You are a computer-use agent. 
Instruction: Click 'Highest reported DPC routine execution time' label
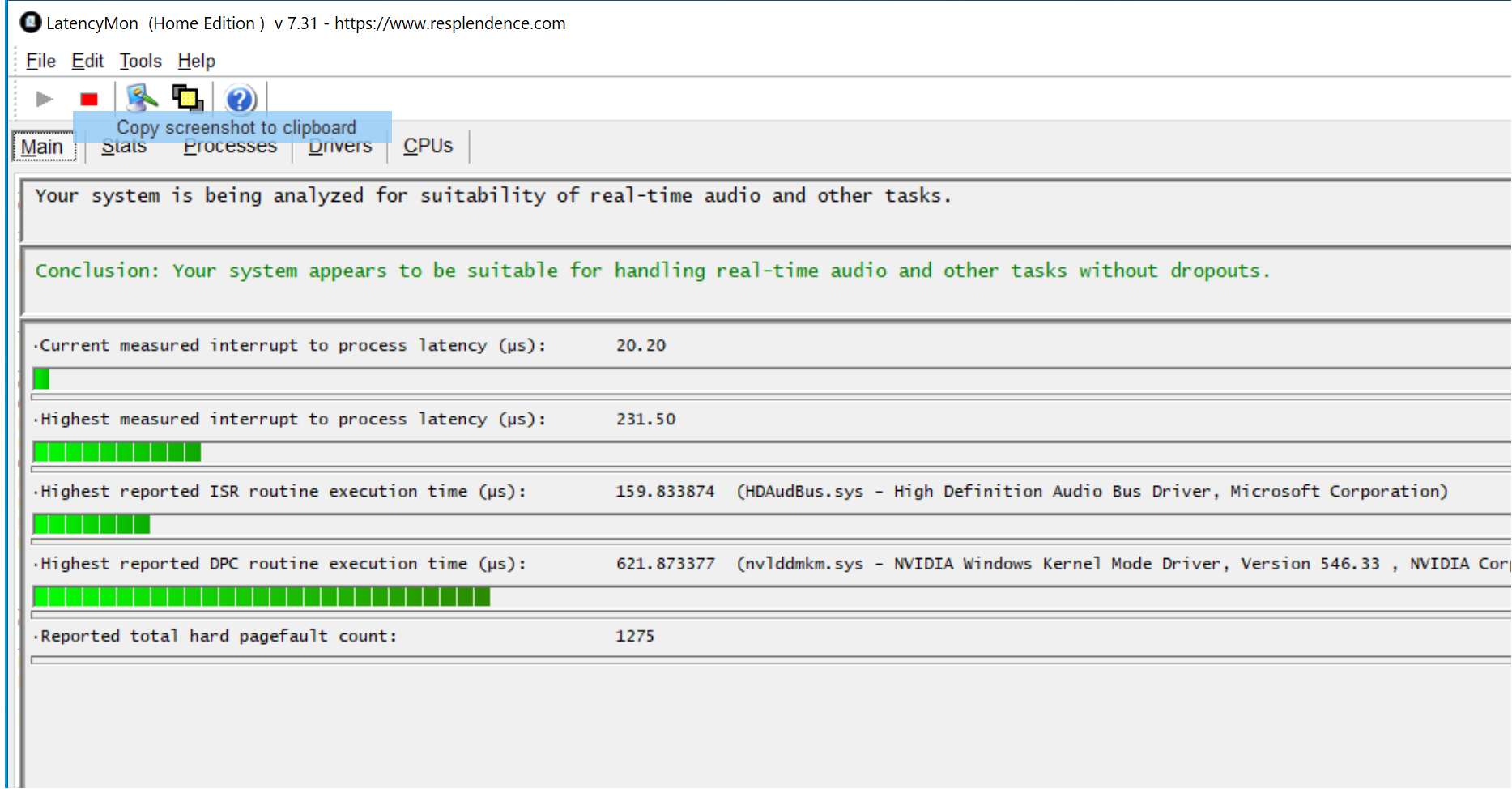coord(283,563)
